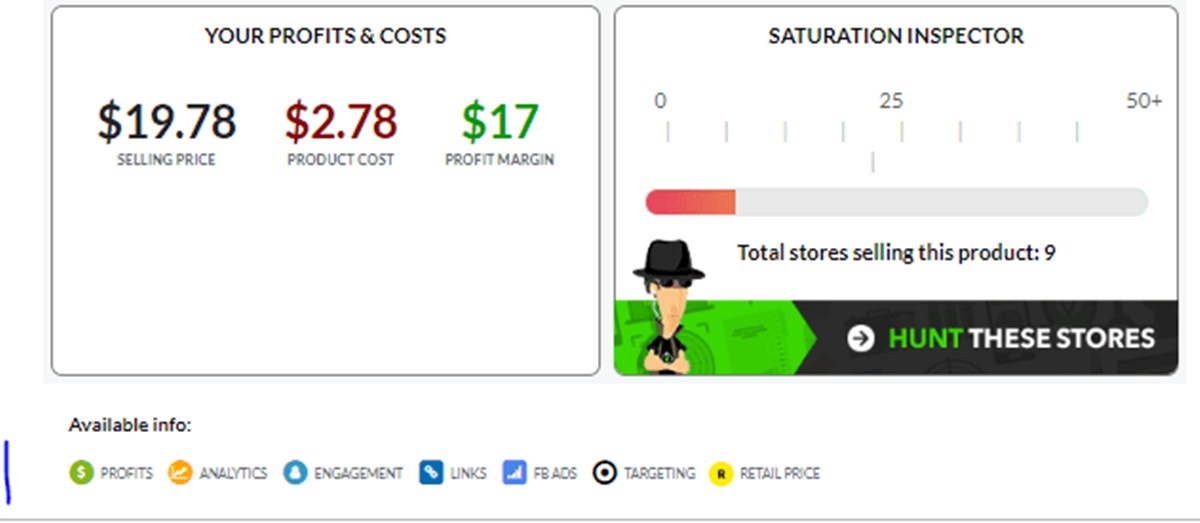Click the blue Links chain icon
The image size is (1200, 523).
pyautogui.click(x=431, y=473)
